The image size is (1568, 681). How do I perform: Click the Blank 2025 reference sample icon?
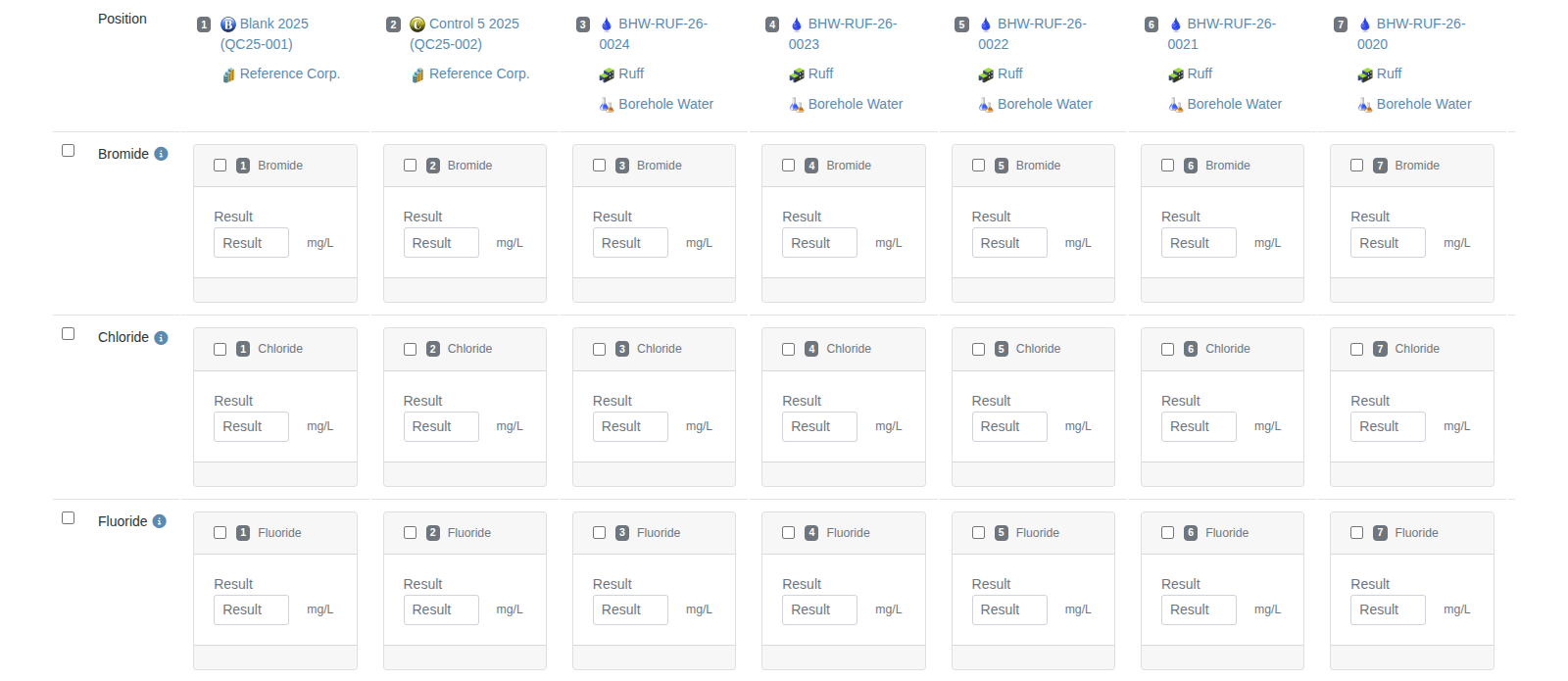tap(228, 24)
